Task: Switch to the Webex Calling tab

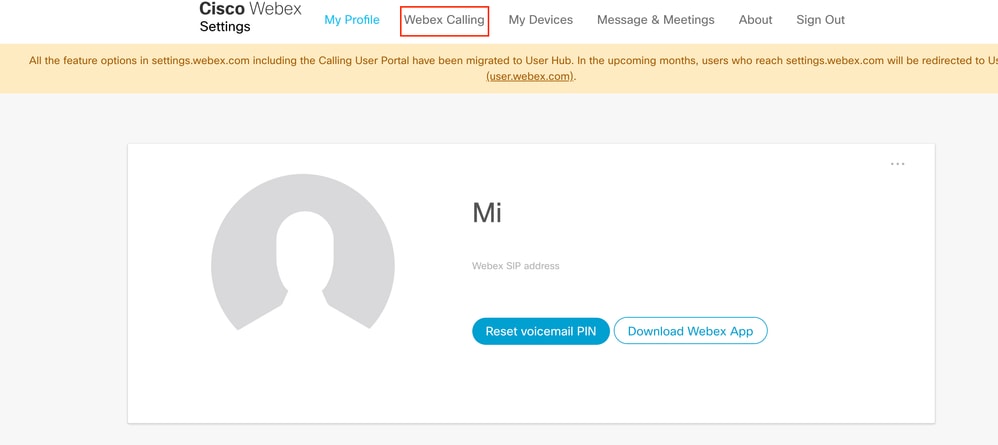Action: point(444,20)
